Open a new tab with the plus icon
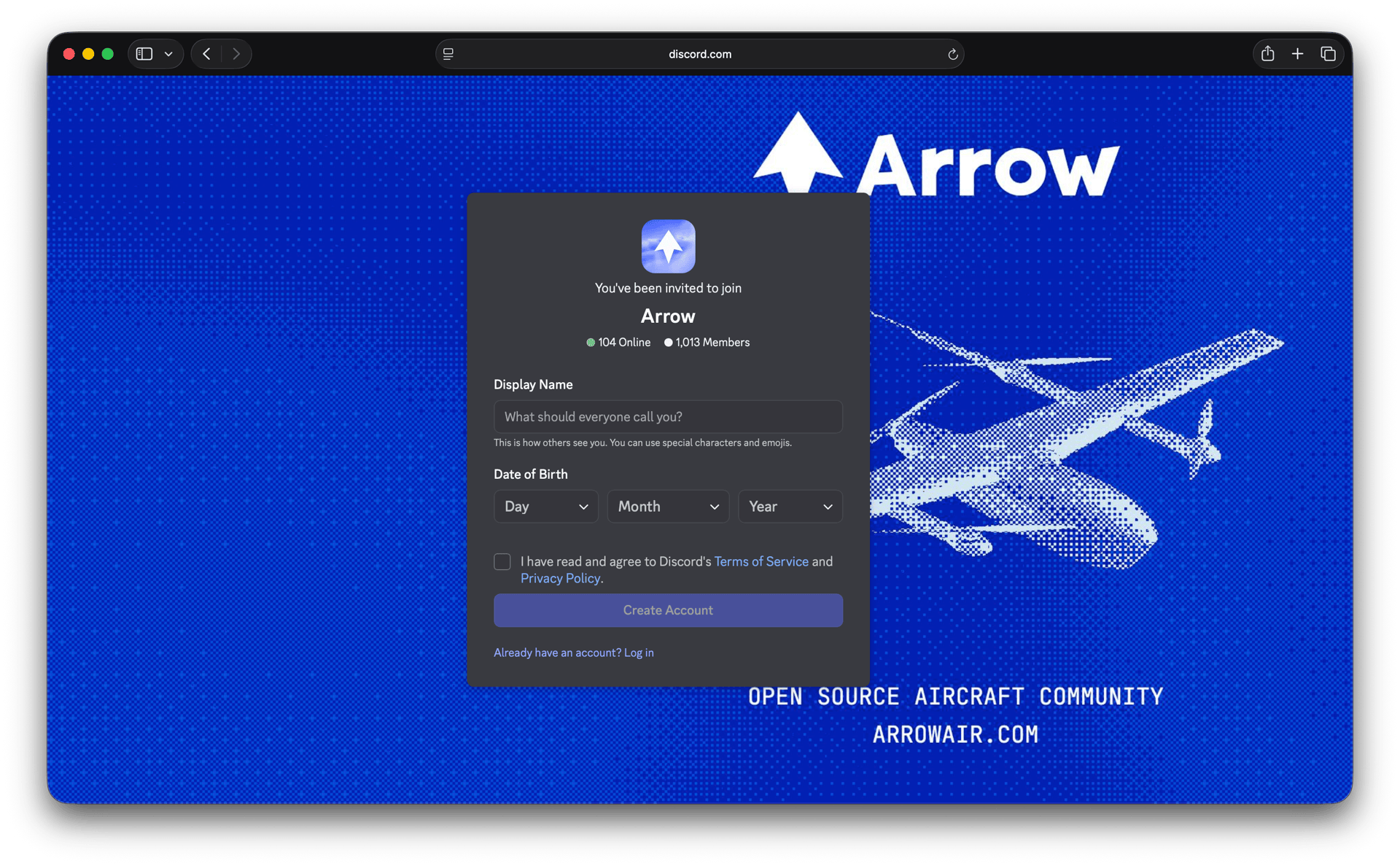The image size is (1400, 866). pos(1297,54)
